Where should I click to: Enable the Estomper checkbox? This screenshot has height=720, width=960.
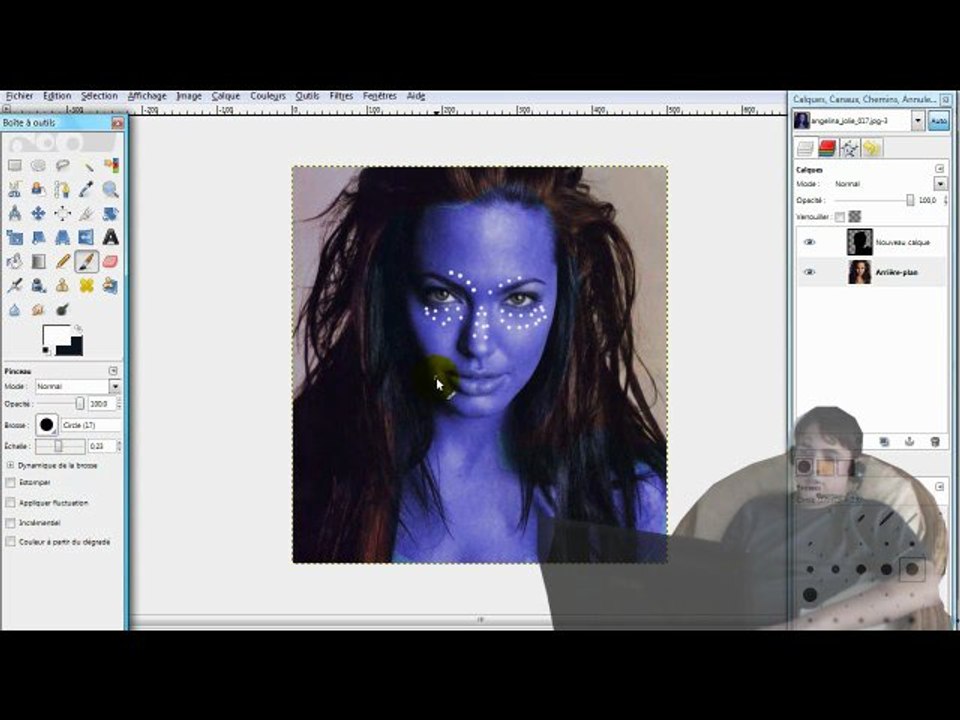10,482
